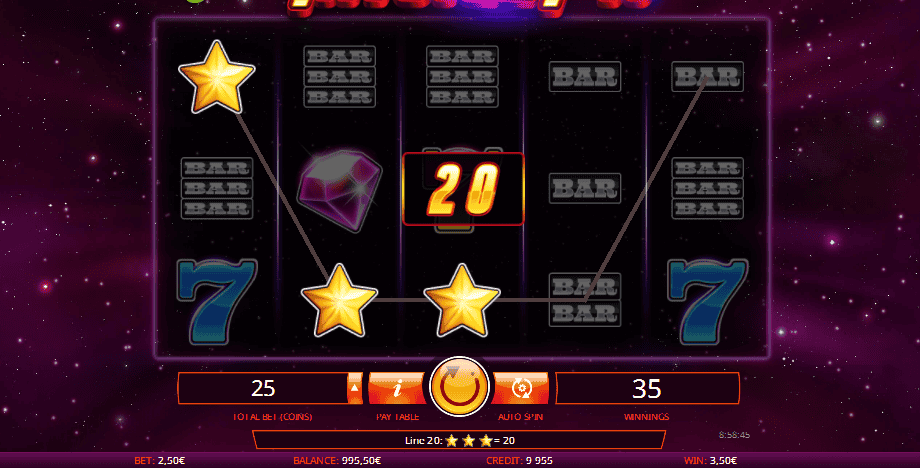Click the BALANCE amount in status bar
920x468 pixels.
(337, 461)
